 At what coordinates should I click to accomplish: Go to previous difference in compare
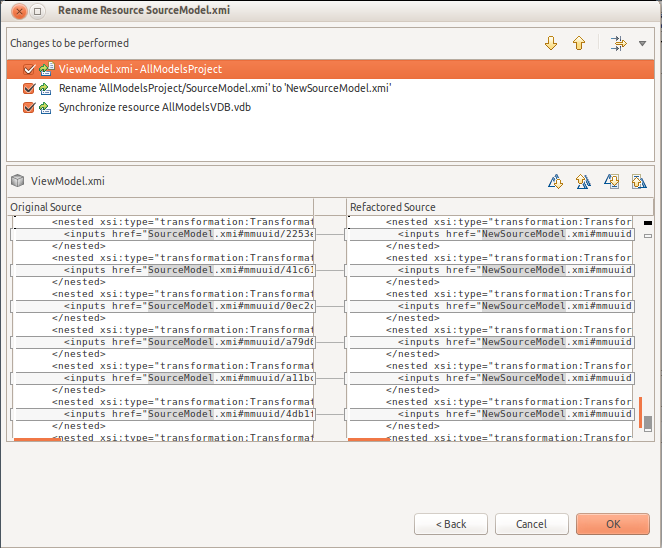[x=583, y=181]
